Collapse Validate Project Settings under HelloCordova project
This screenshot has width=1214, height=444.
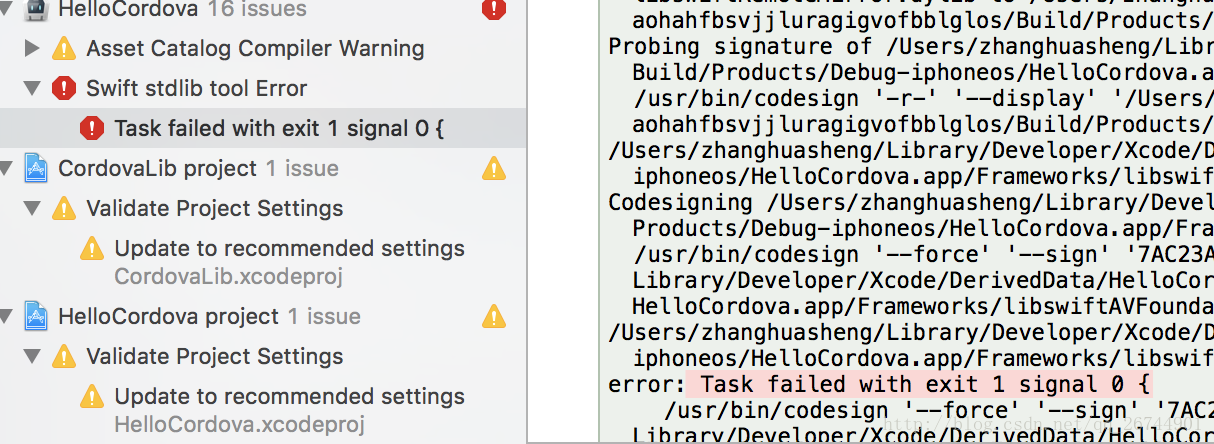[32, 356]
